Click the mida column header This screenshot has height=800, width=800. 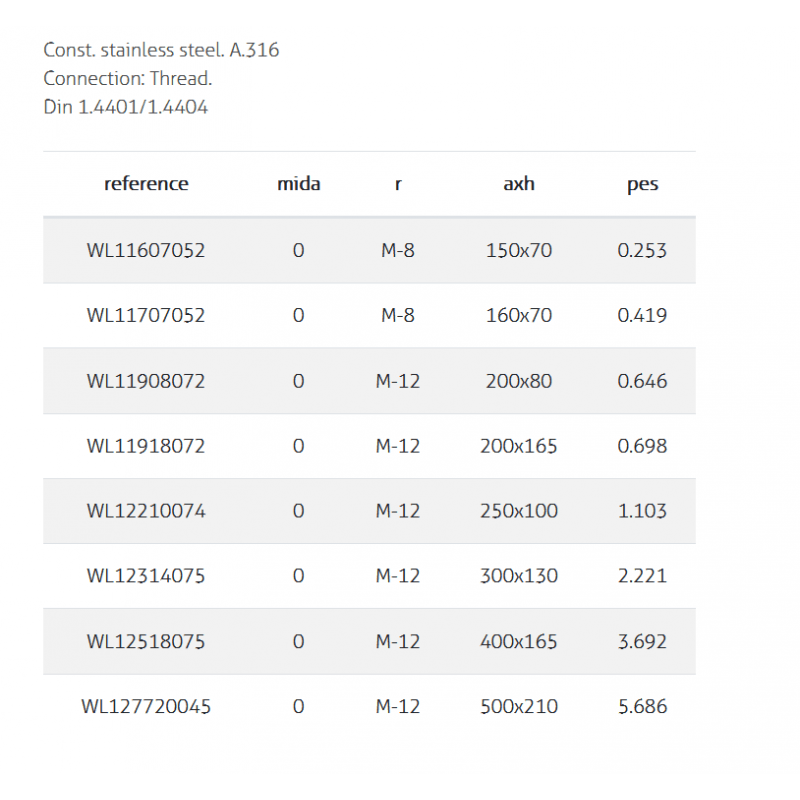pos(298,184)
